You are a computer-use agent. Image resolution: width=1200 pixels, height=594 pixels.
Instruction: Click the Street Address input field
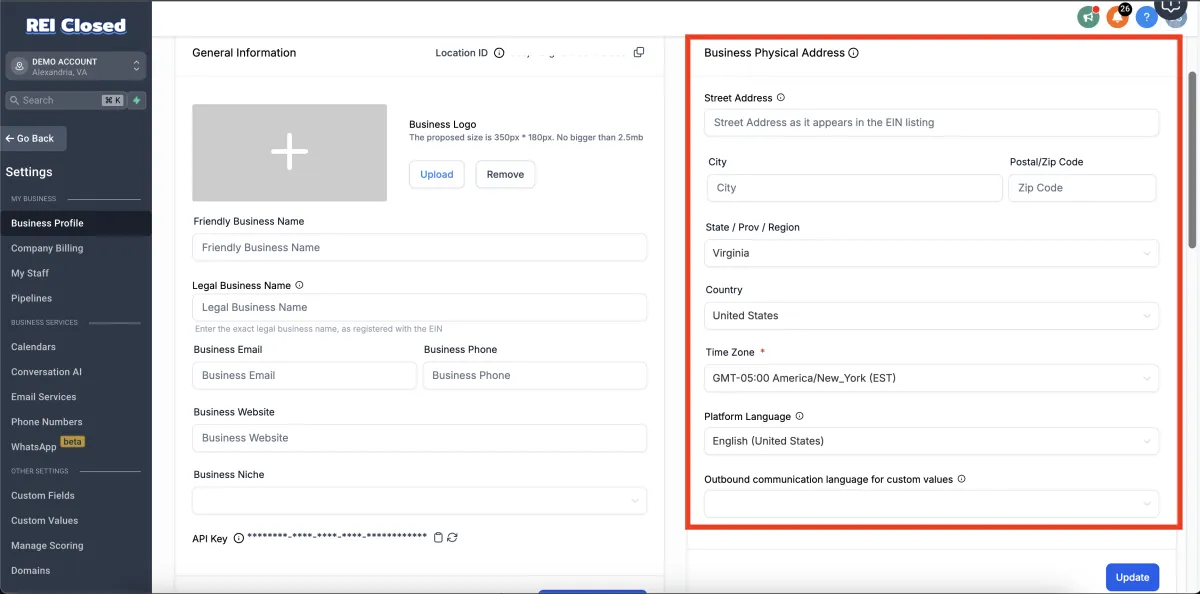(931, 123)
